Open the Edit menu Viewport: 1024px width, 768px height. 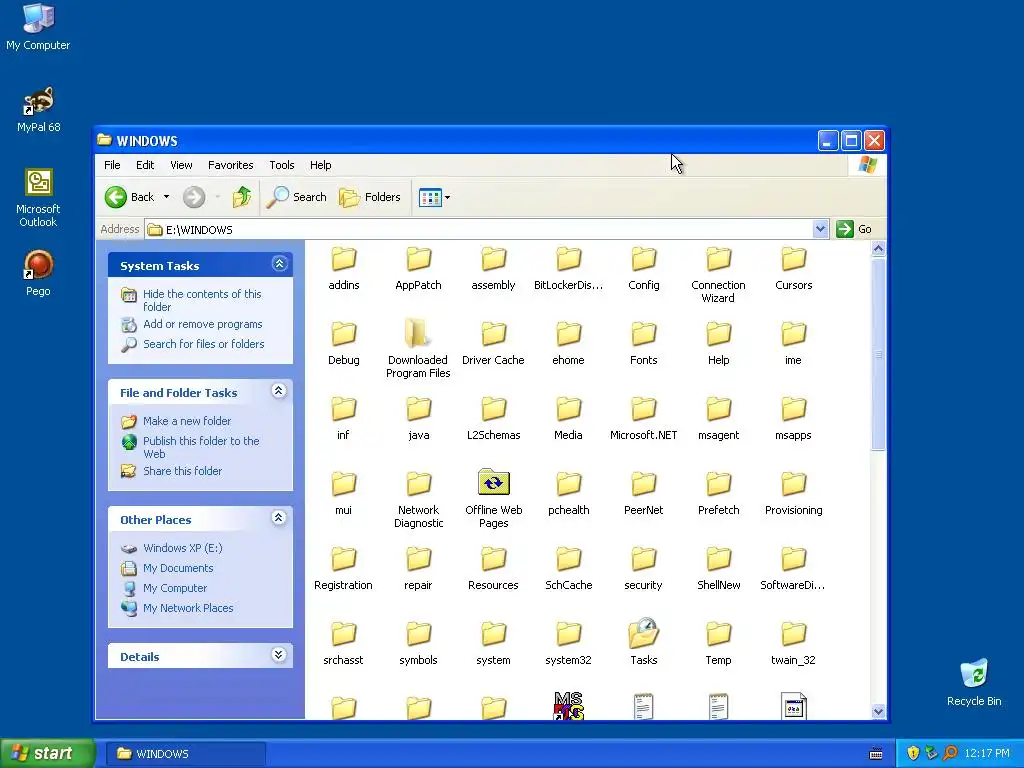click(x=145, y=165)
